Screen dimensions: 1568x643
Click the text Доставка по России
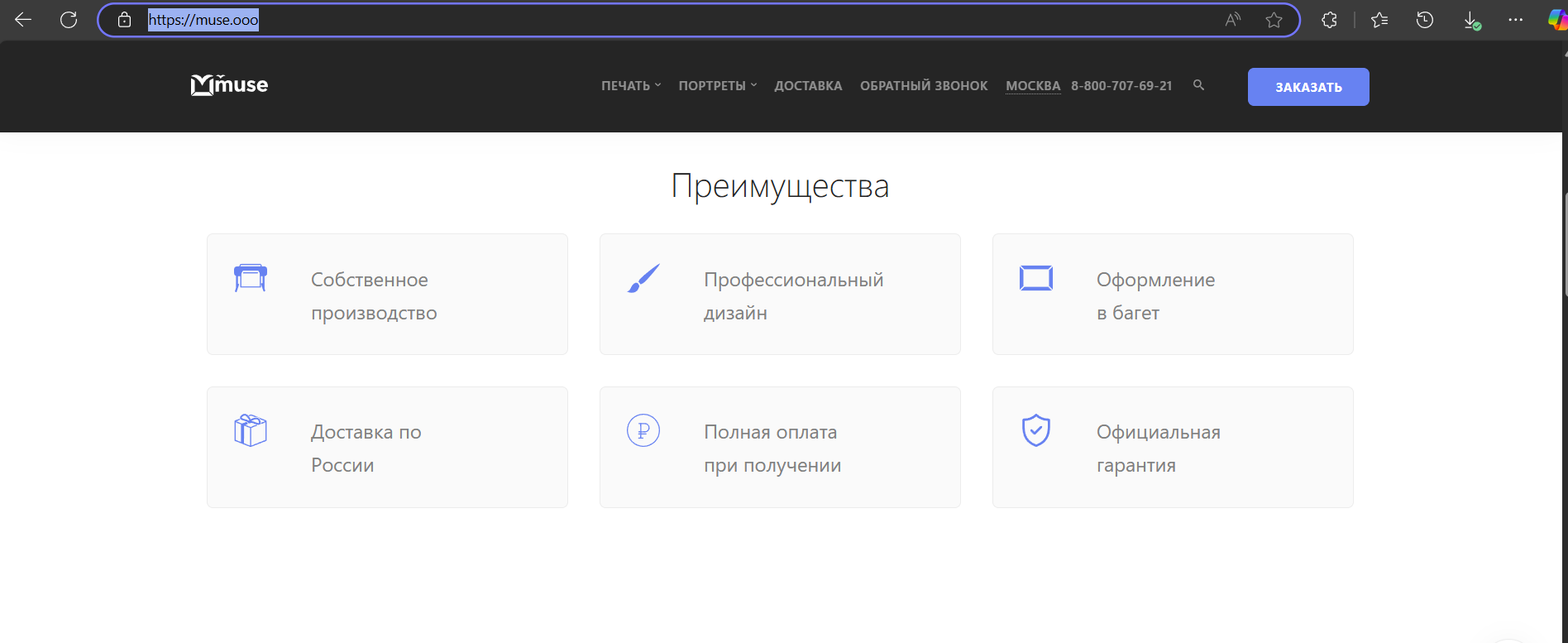pos(366,449)
